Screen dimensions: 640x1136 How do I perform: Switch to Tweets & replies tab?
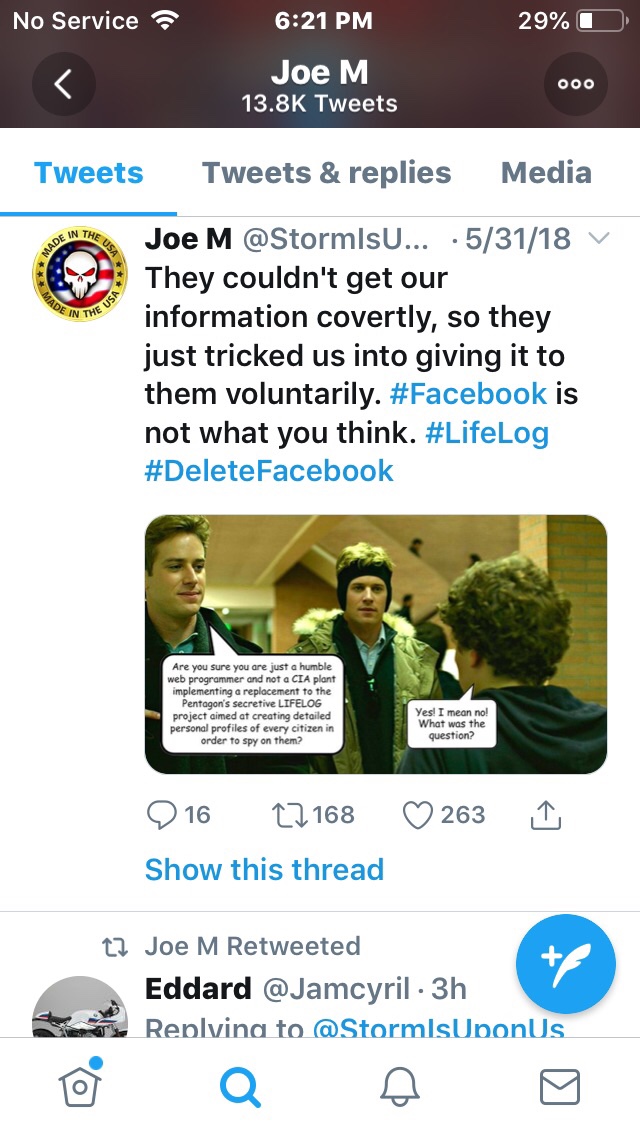point(326,173)
